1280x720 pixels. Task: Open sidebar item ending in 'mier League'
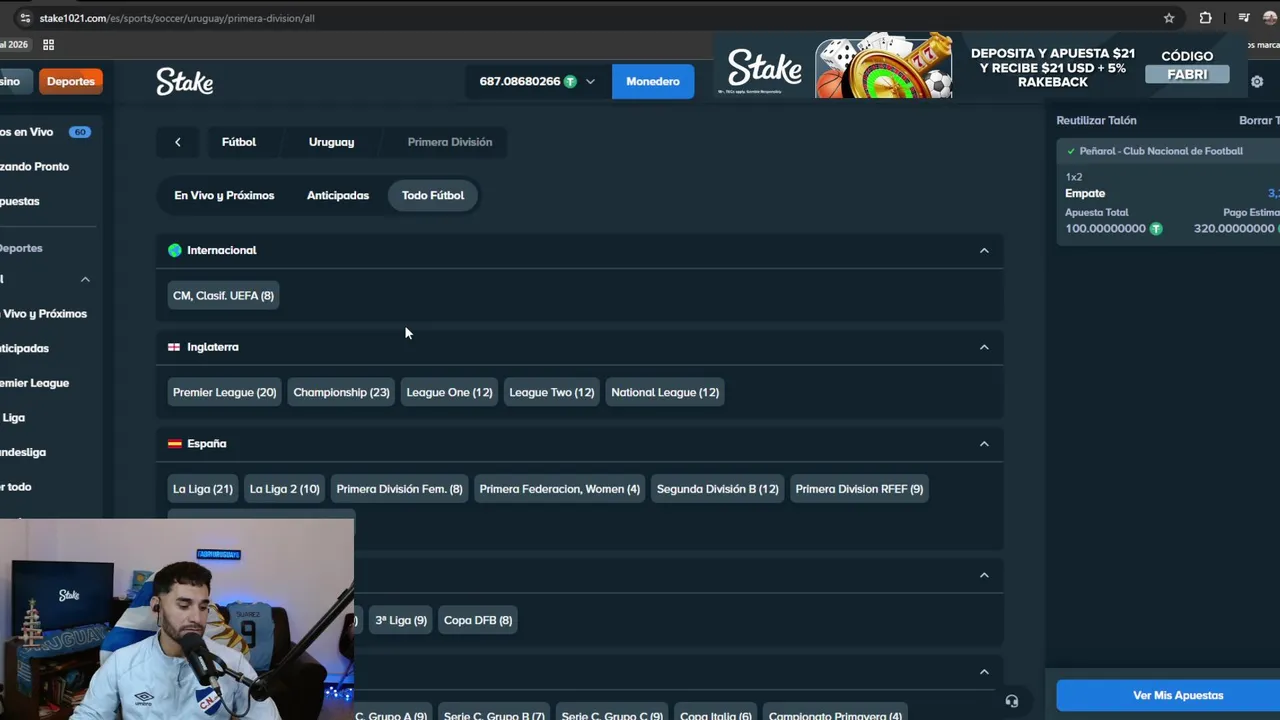pos(34,383)
